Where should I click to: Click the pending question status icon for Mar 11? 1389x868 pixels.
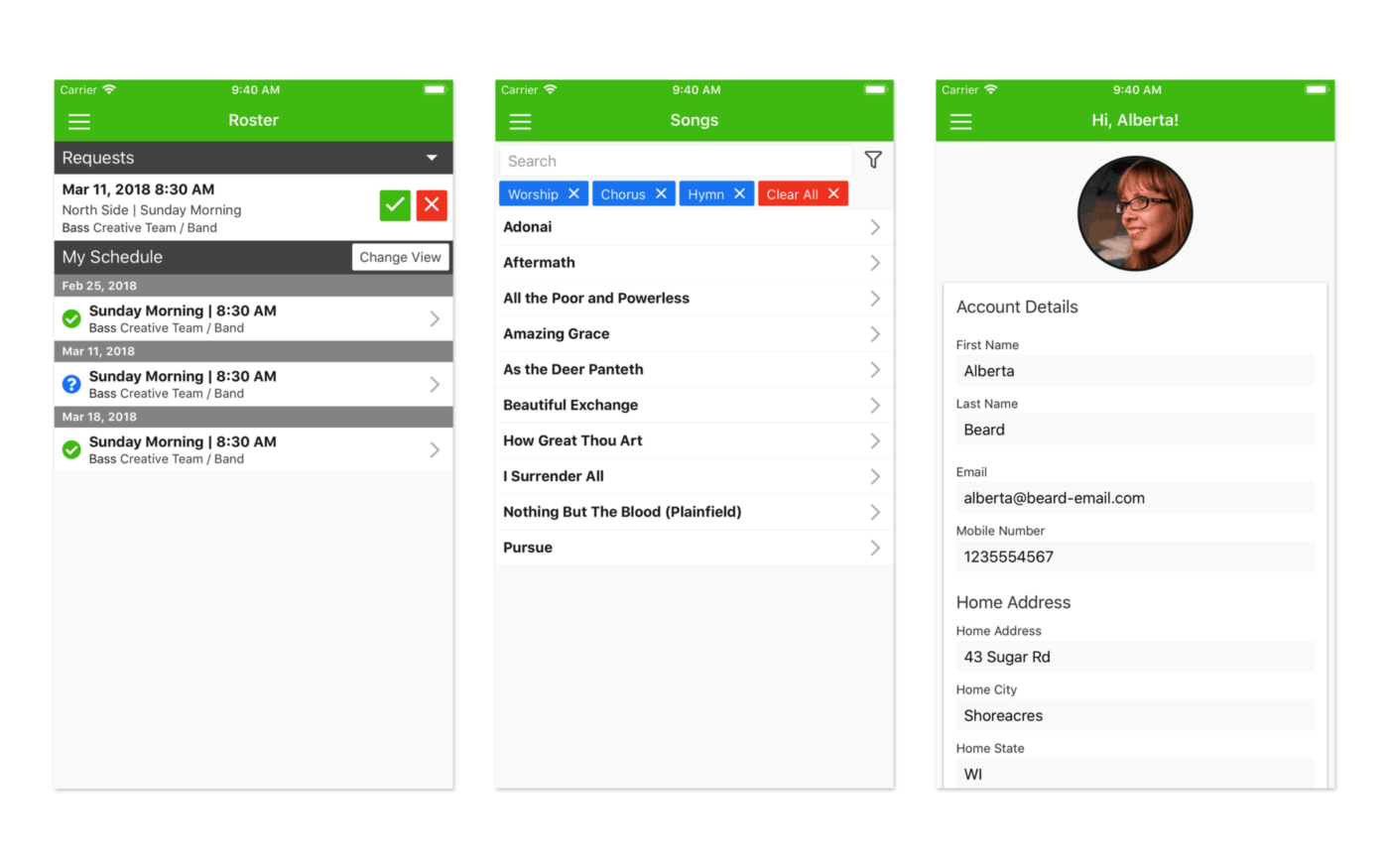point(71,384)
